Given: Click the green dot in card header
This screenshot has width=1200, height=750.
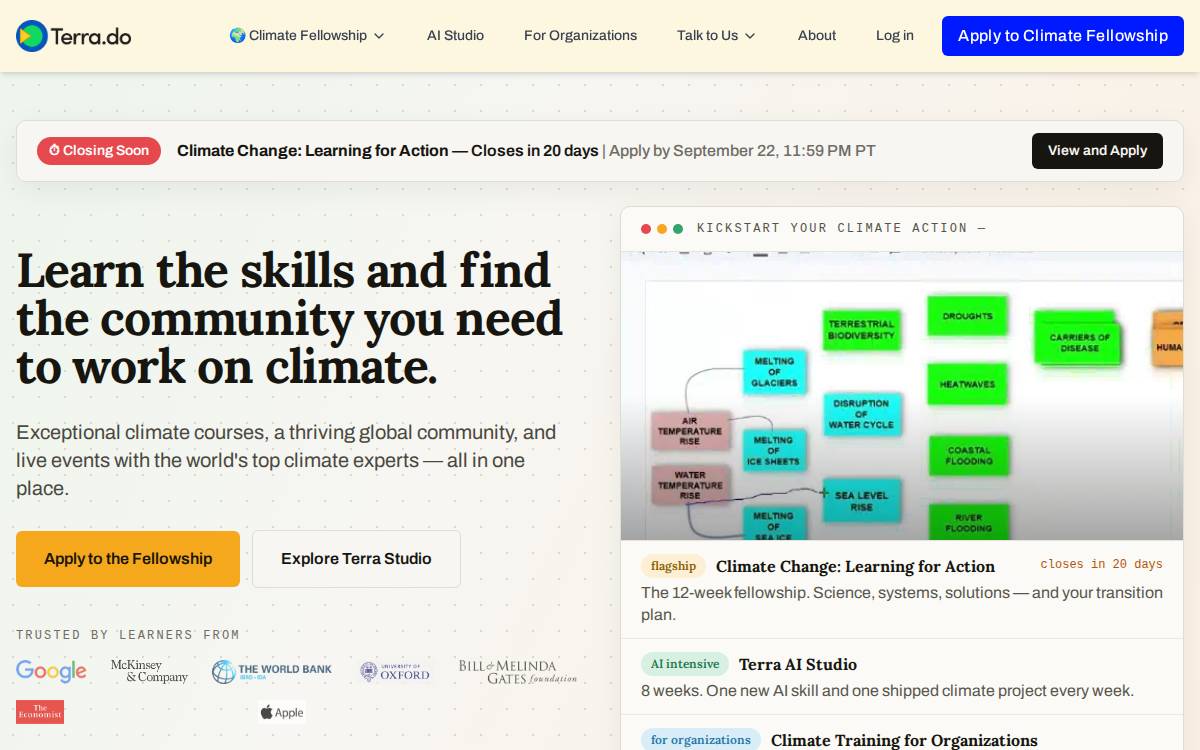Looking at the screenshot, I should tap(678, 229).
